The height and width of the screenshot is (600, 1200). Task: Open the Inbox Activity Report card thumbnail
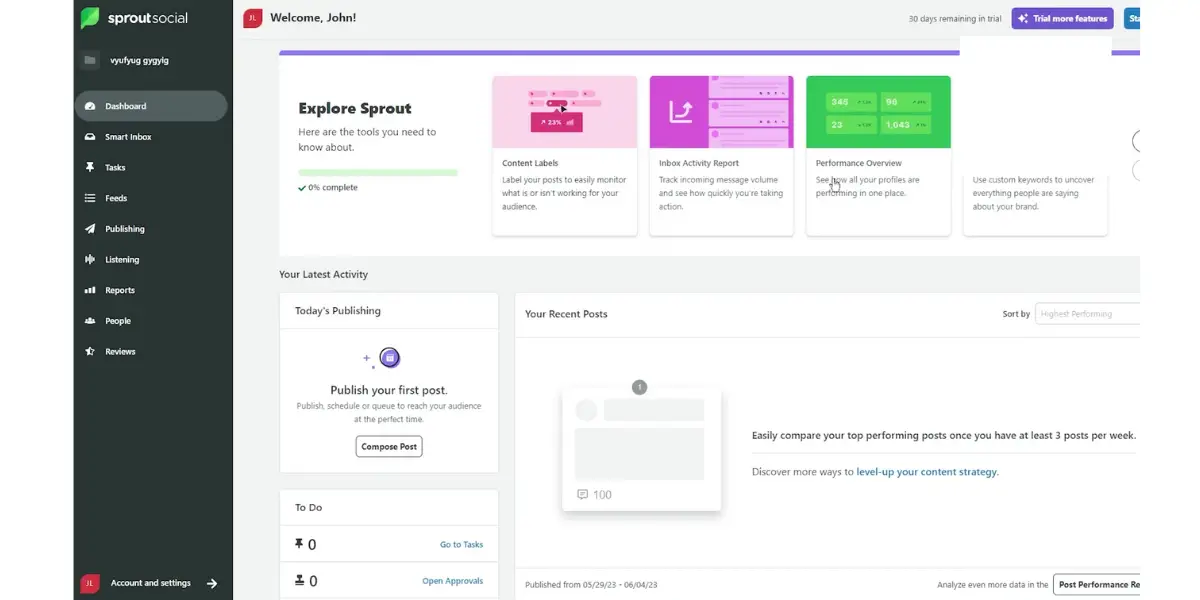tap(721, 112)
